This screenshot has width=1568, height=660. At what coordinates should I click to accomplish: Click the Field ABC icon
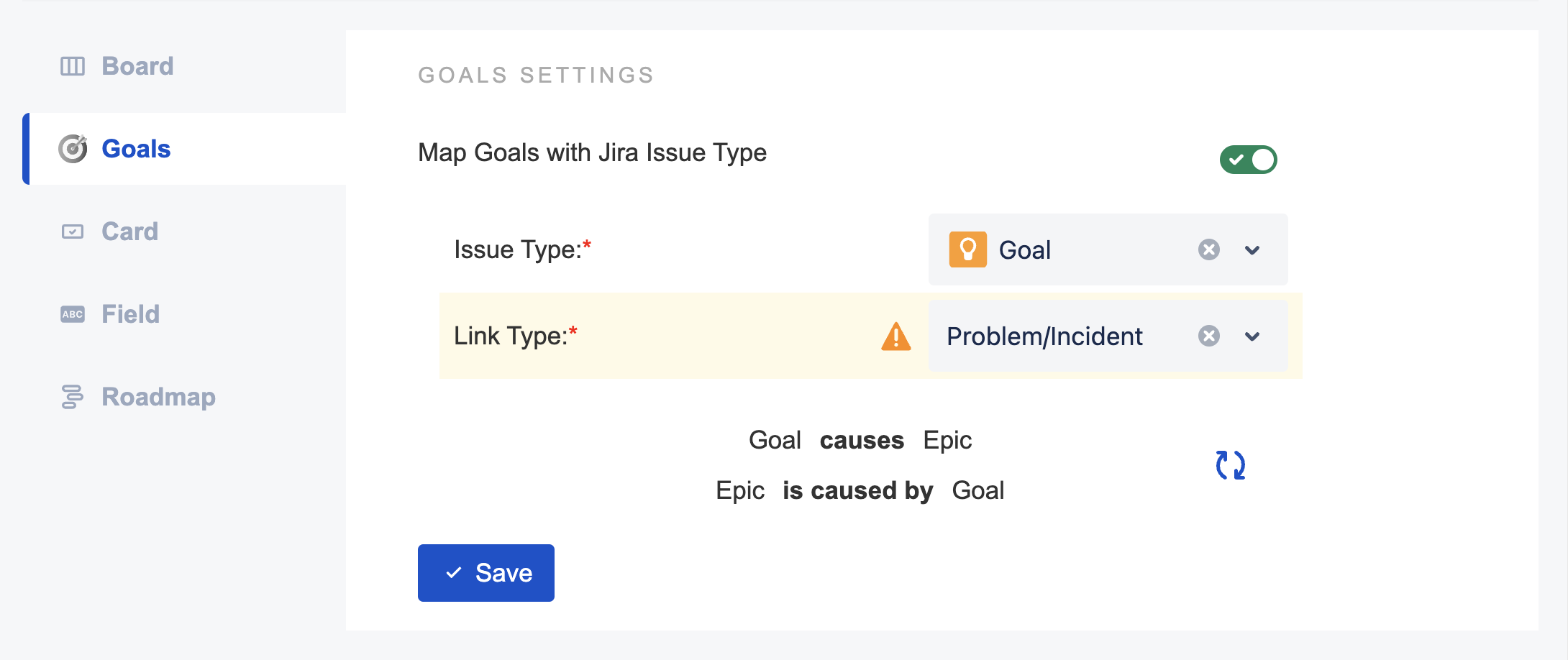[72, 314]
